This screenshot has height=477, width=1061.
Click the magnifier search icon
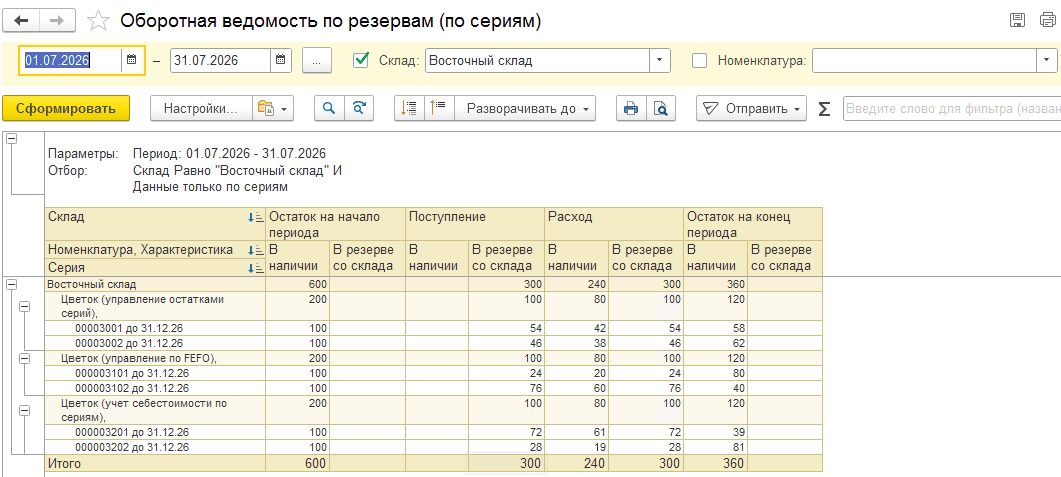pyautogui.click(x=330, y=108)
